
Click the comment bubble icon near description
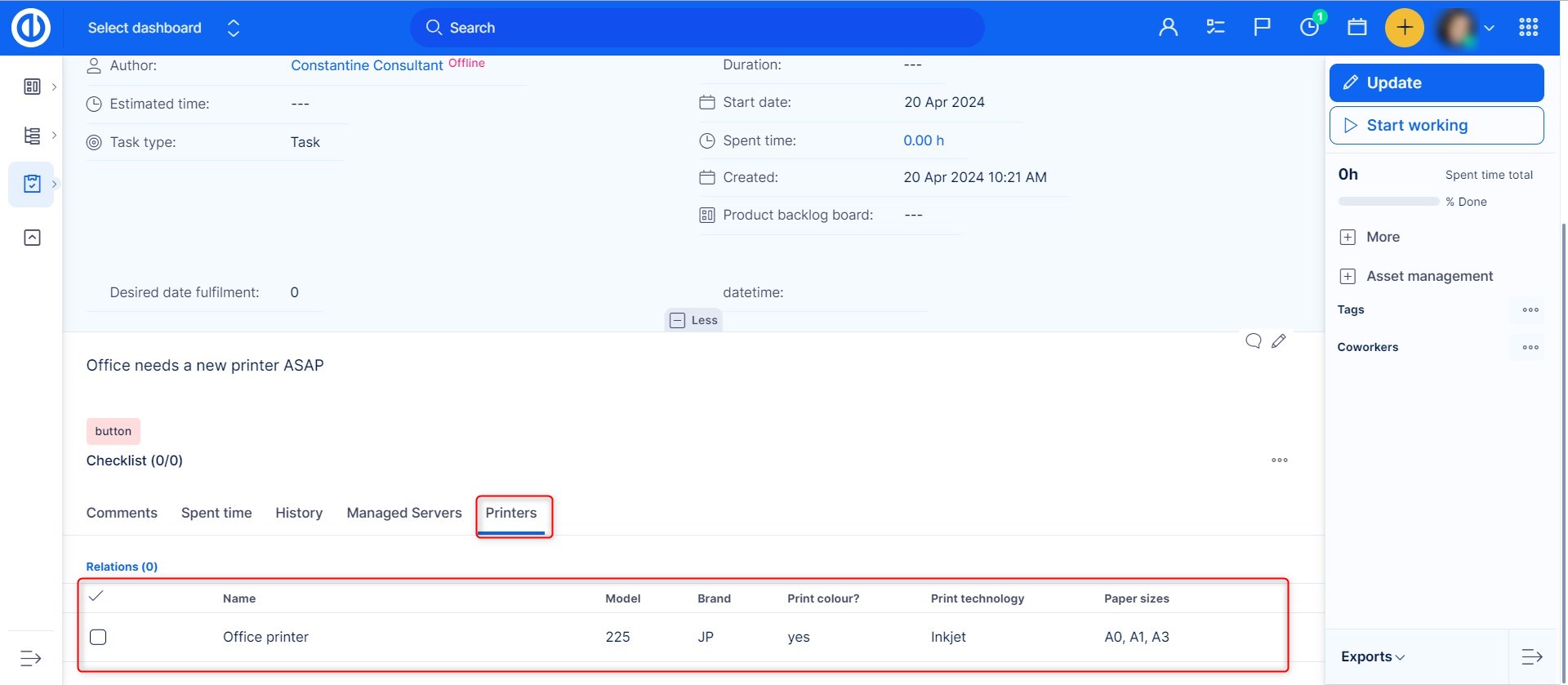(1253, 341)
